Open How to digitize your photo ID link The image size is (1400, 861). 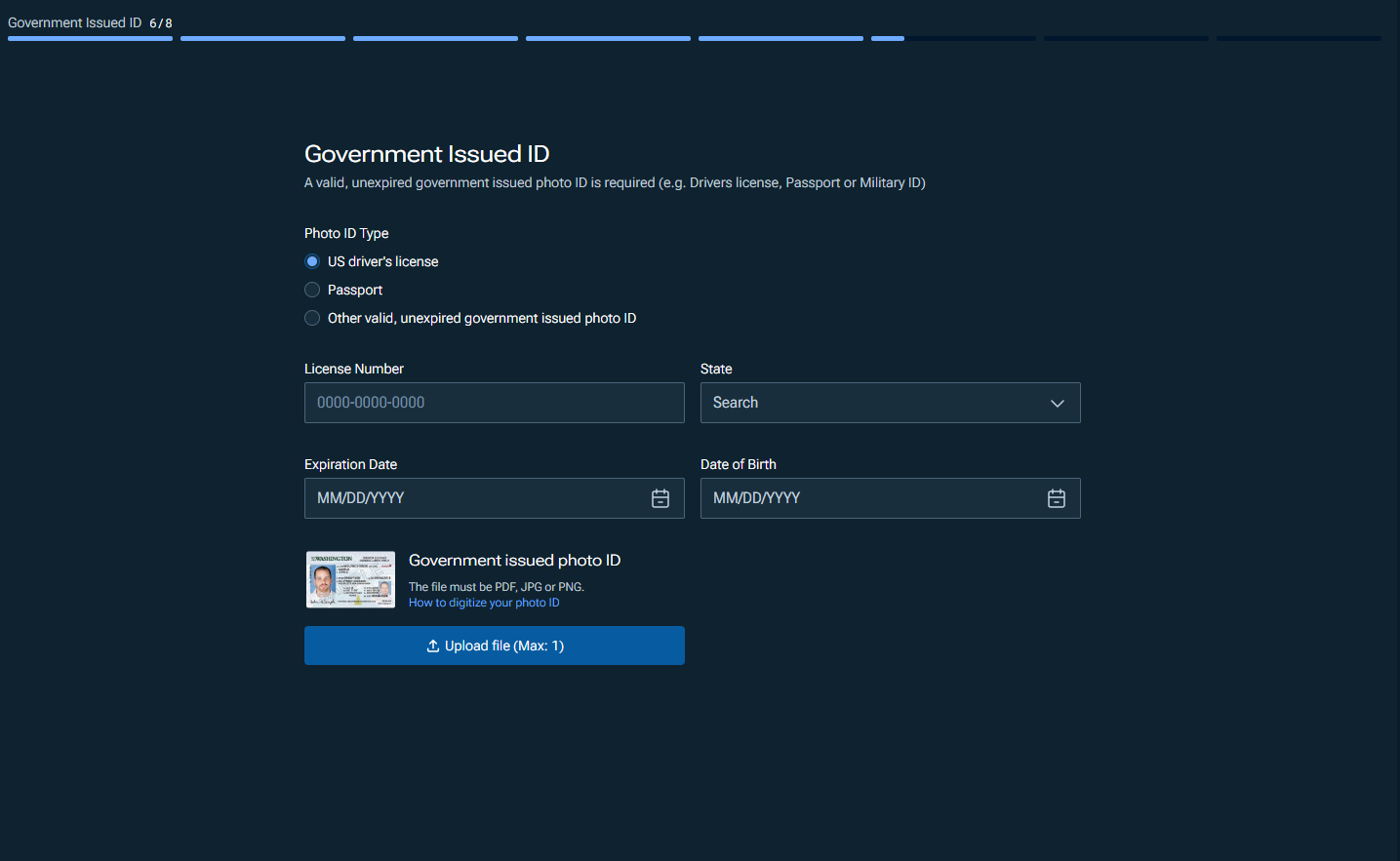pos(484,603)
